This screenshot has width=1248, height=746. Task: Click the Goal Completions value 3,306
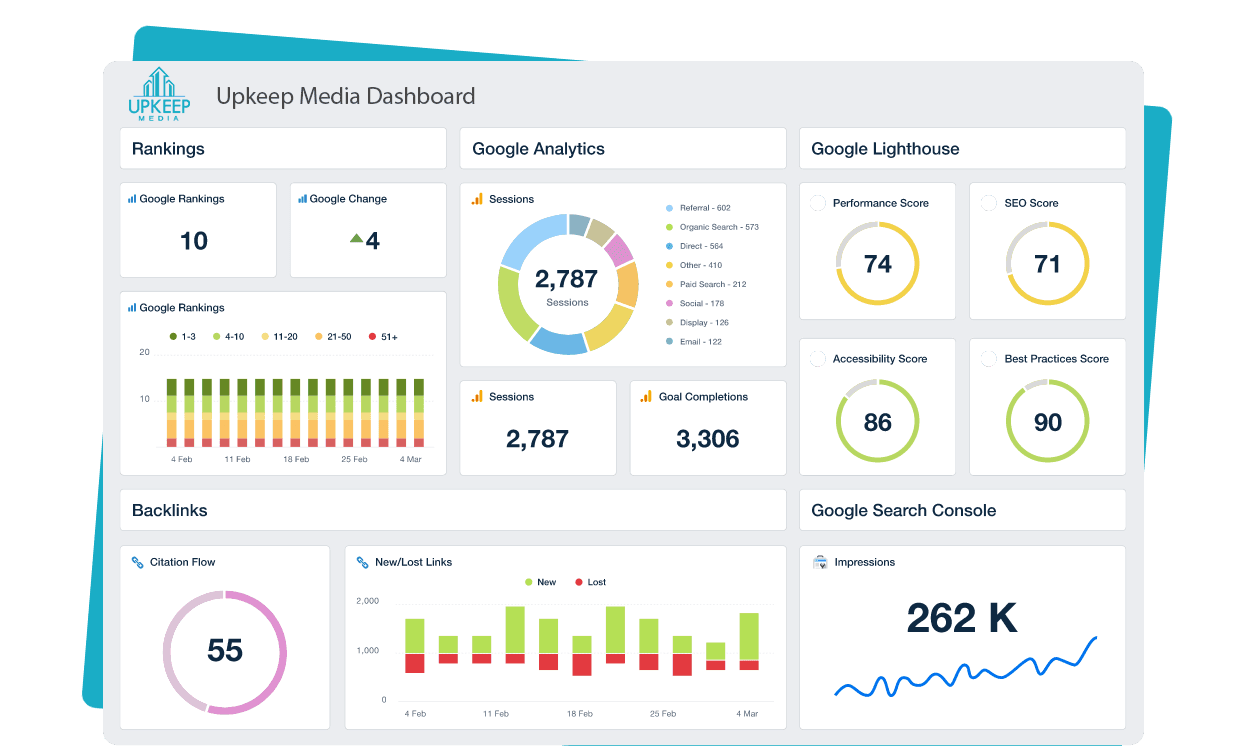[708, 438]
